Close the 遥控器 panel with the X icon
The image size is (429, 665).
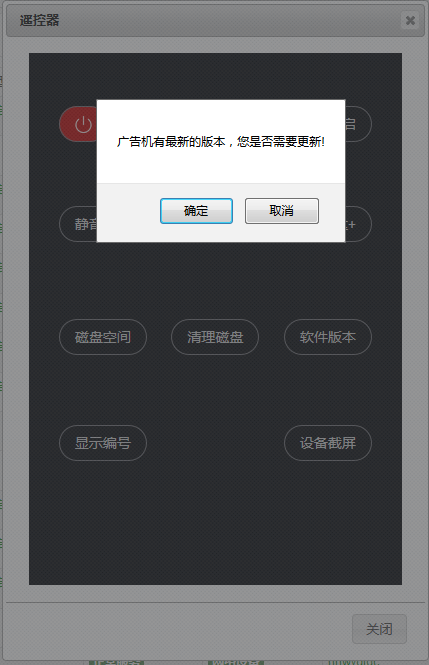coord(410,20)
